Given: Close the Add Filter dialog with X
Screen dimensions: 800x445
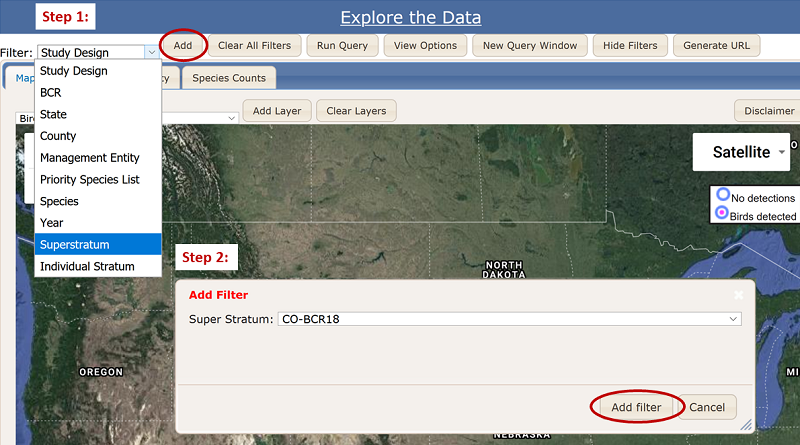Looking at the screenshot, I should click(738, 295).
